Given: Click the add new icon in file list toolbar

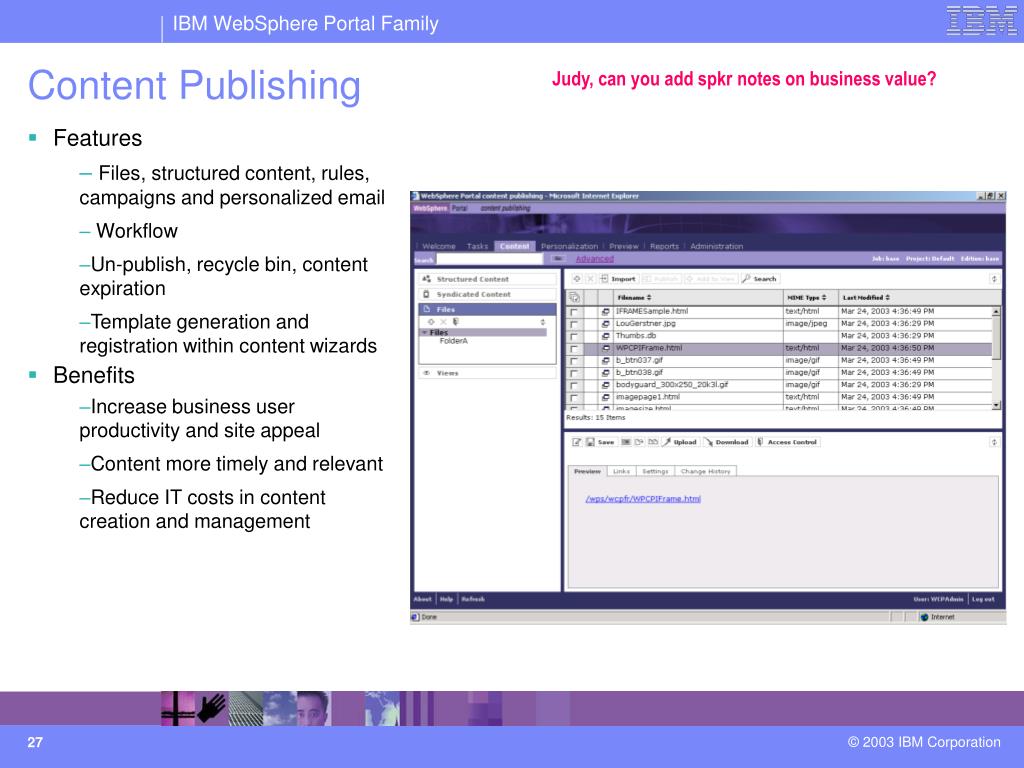Looking at the screenshot, I should tap(577, 279).
